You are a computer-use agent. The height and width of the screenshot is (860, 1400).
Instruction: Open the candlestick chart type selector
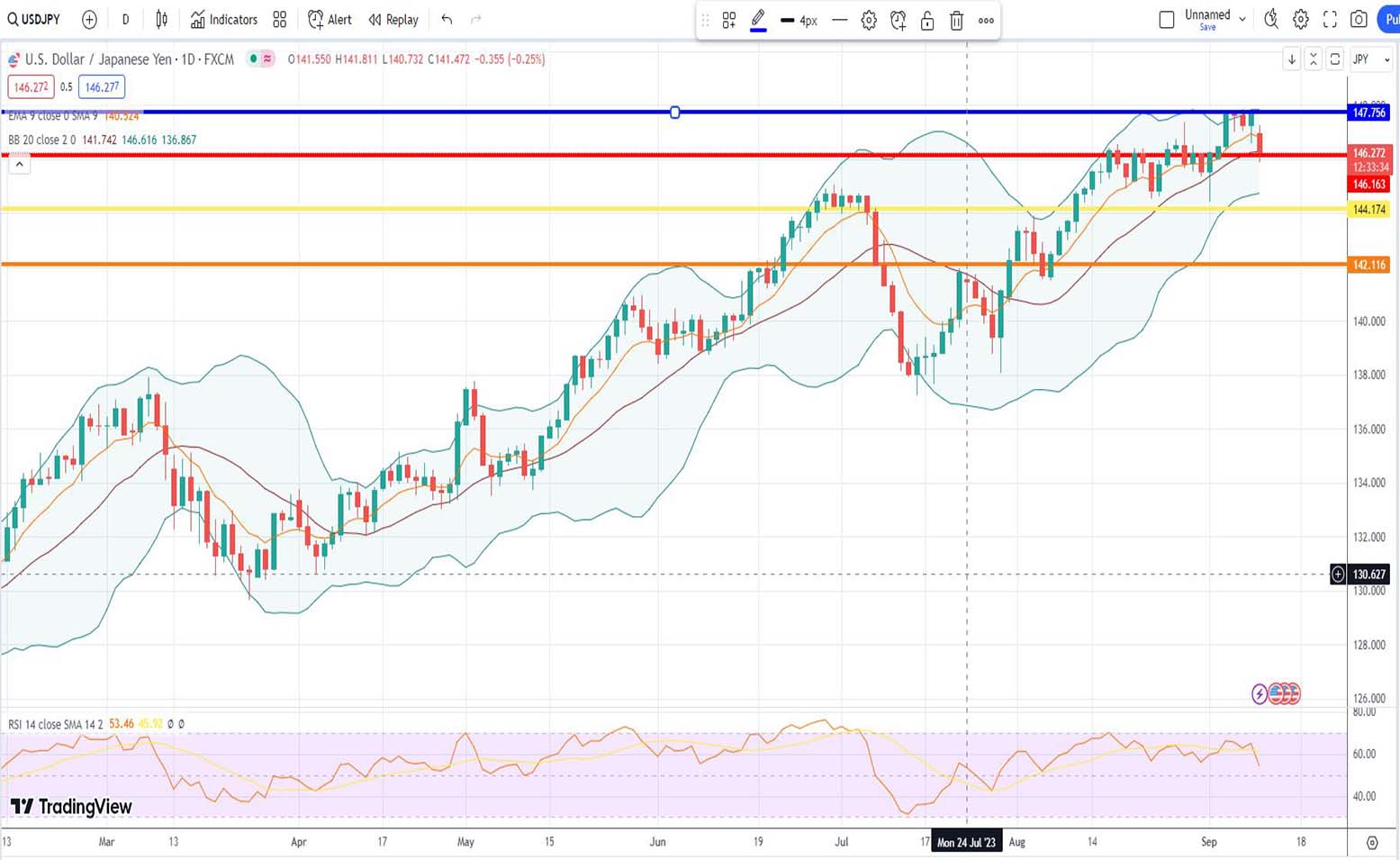pyautogui.click(x=162, y=19)
